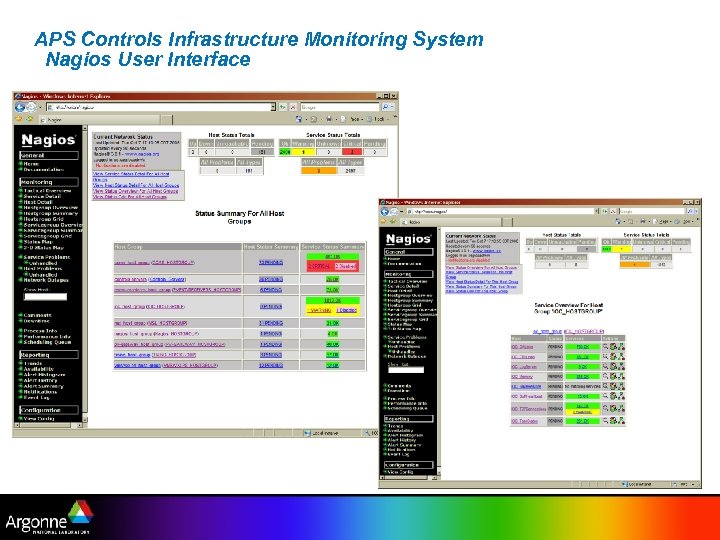
Task: Open the Tools menu in the left browser toolbar
Action: click(379, 119)
